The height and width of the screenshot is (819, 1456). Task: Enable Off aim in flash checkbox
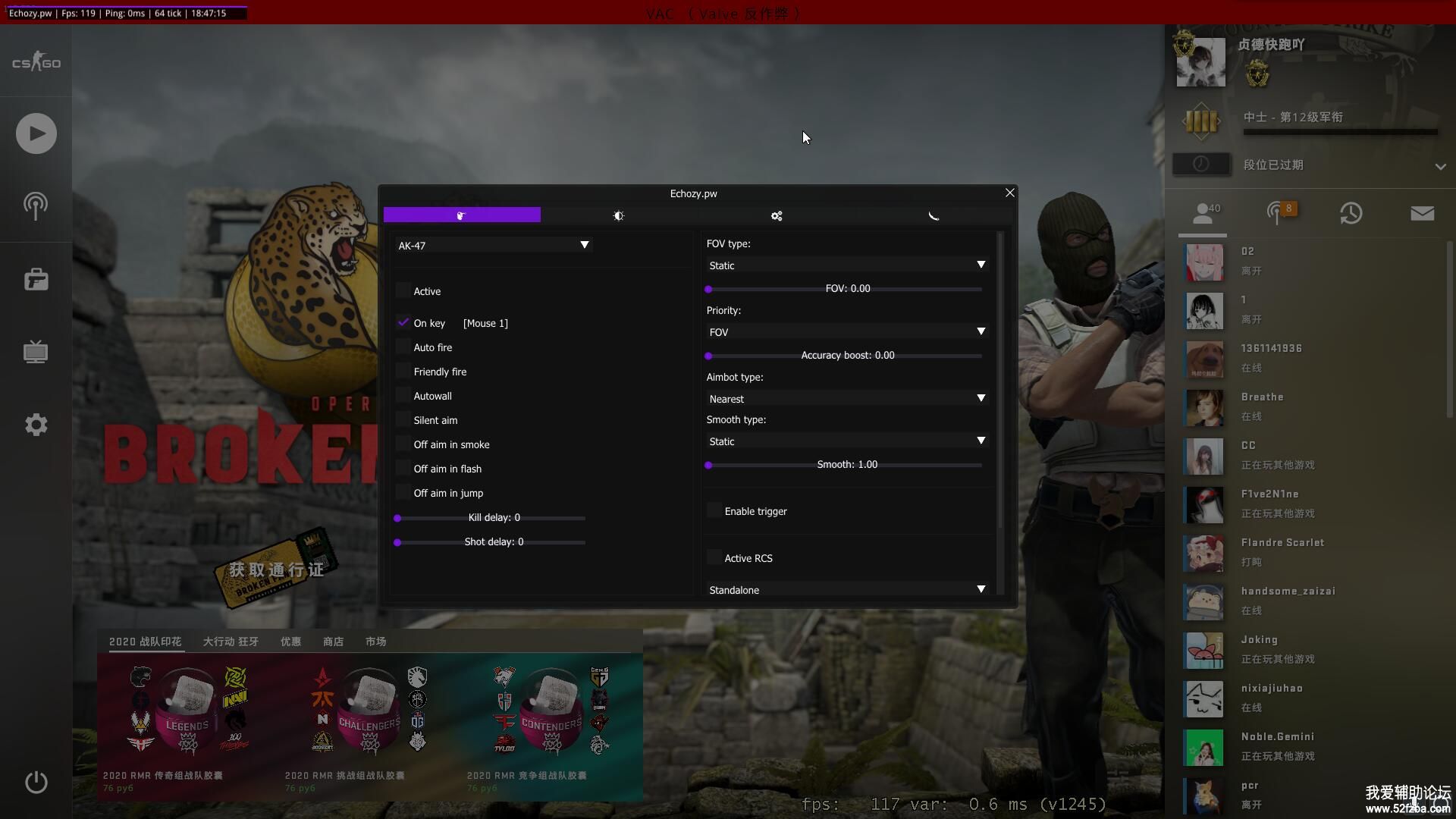[x=403, y=468]
